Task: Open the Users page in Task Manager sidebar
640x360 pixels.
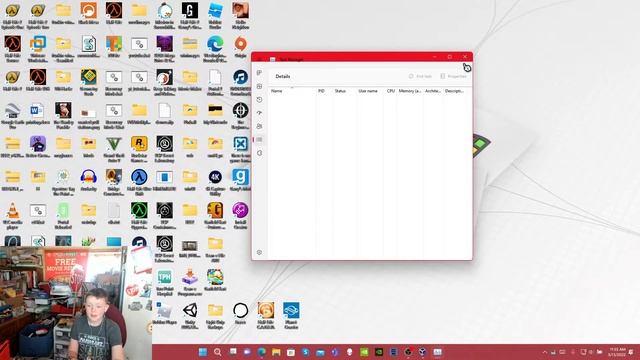Action: [259, 127]
